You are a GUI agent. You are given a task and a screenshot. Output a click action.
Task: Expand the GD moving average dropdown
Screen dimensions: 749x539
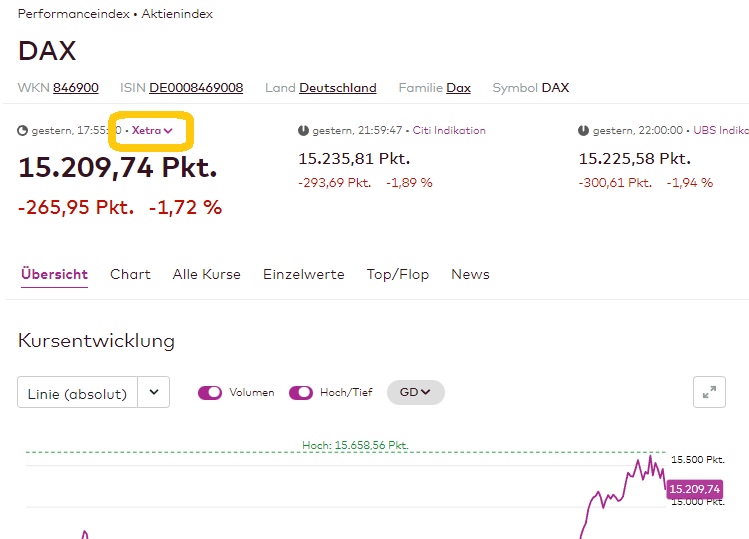415,393
